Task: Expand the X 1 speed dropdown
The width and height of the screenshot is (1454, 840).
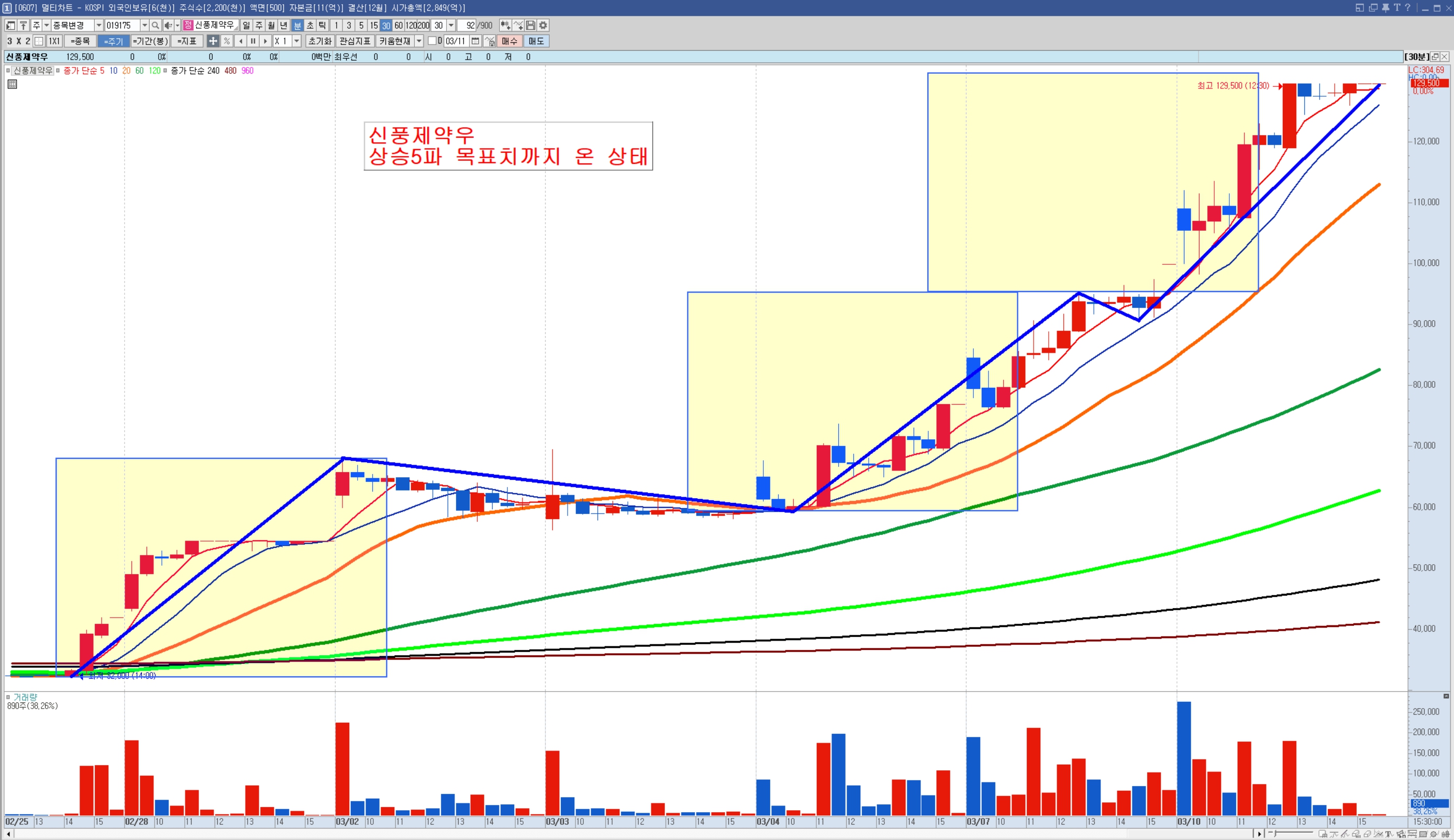Action: pyautogui.click(x=296, y=41)
